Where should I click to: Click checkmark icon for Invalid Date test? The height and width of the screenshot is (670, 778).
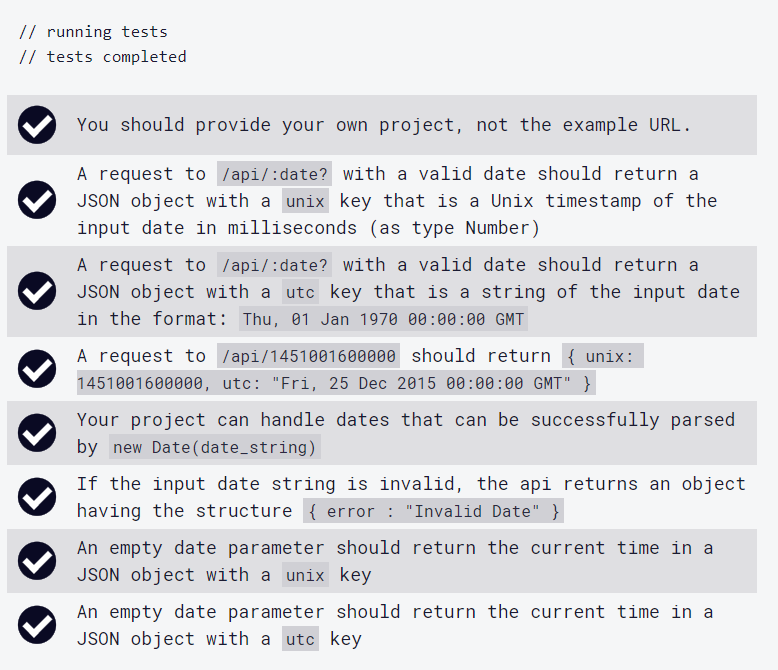coord(37,497)
